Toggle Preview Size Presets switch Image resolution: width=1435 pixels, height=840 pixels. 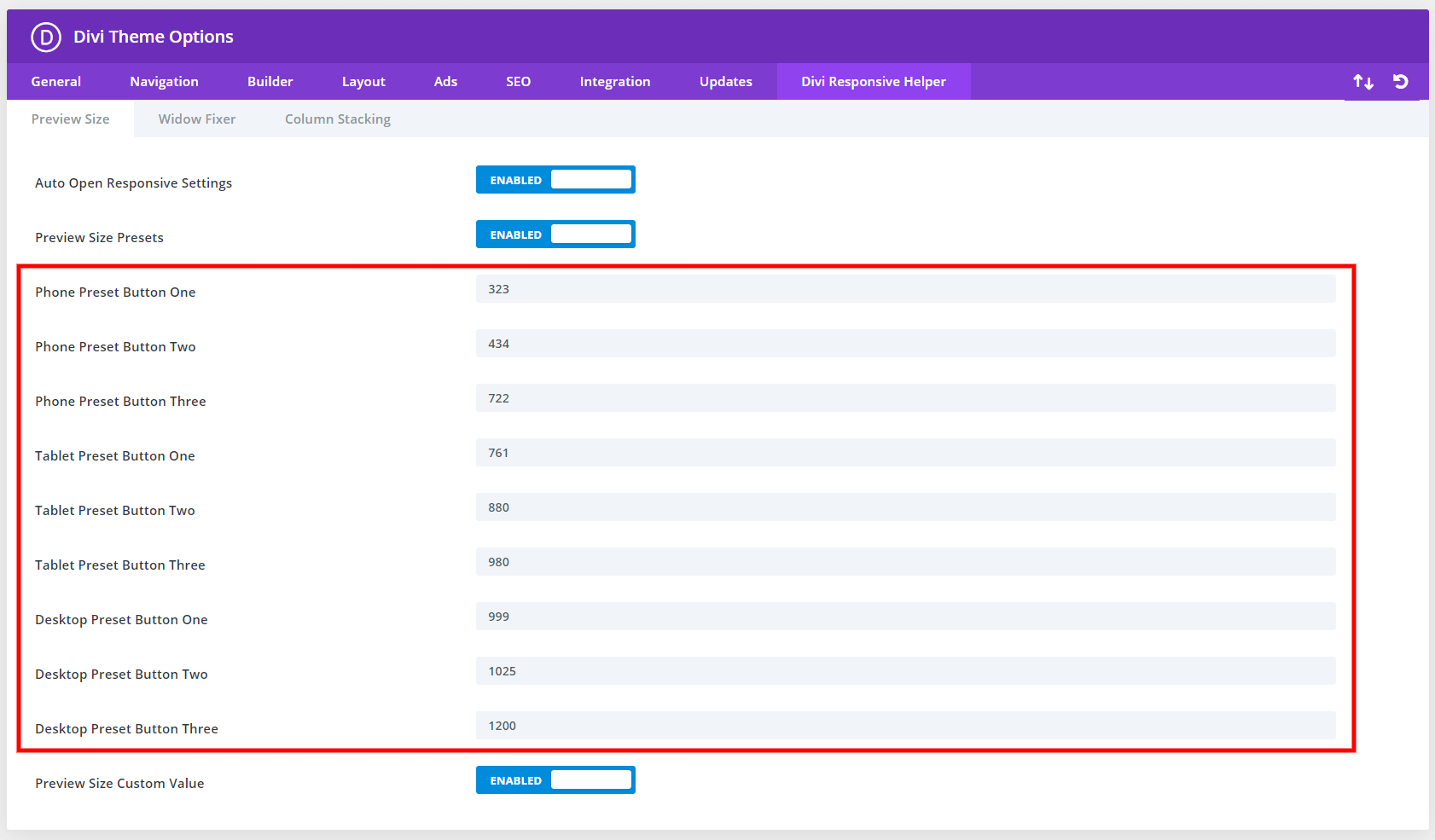click(x=555, y=235)
